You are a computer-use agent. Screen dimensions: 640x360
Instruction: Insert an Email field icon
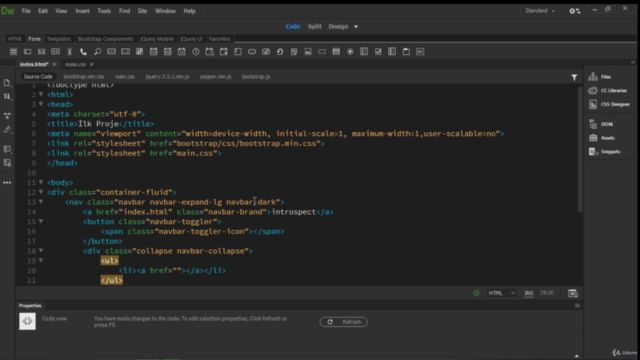click(x=41, y=52)
